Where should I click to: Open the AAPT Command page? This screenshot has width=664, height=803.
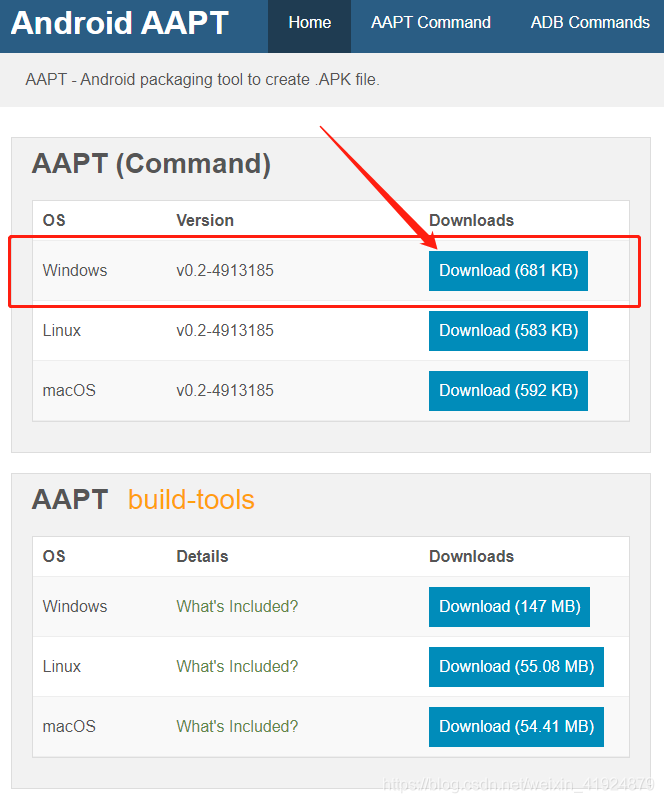(431, 23)
